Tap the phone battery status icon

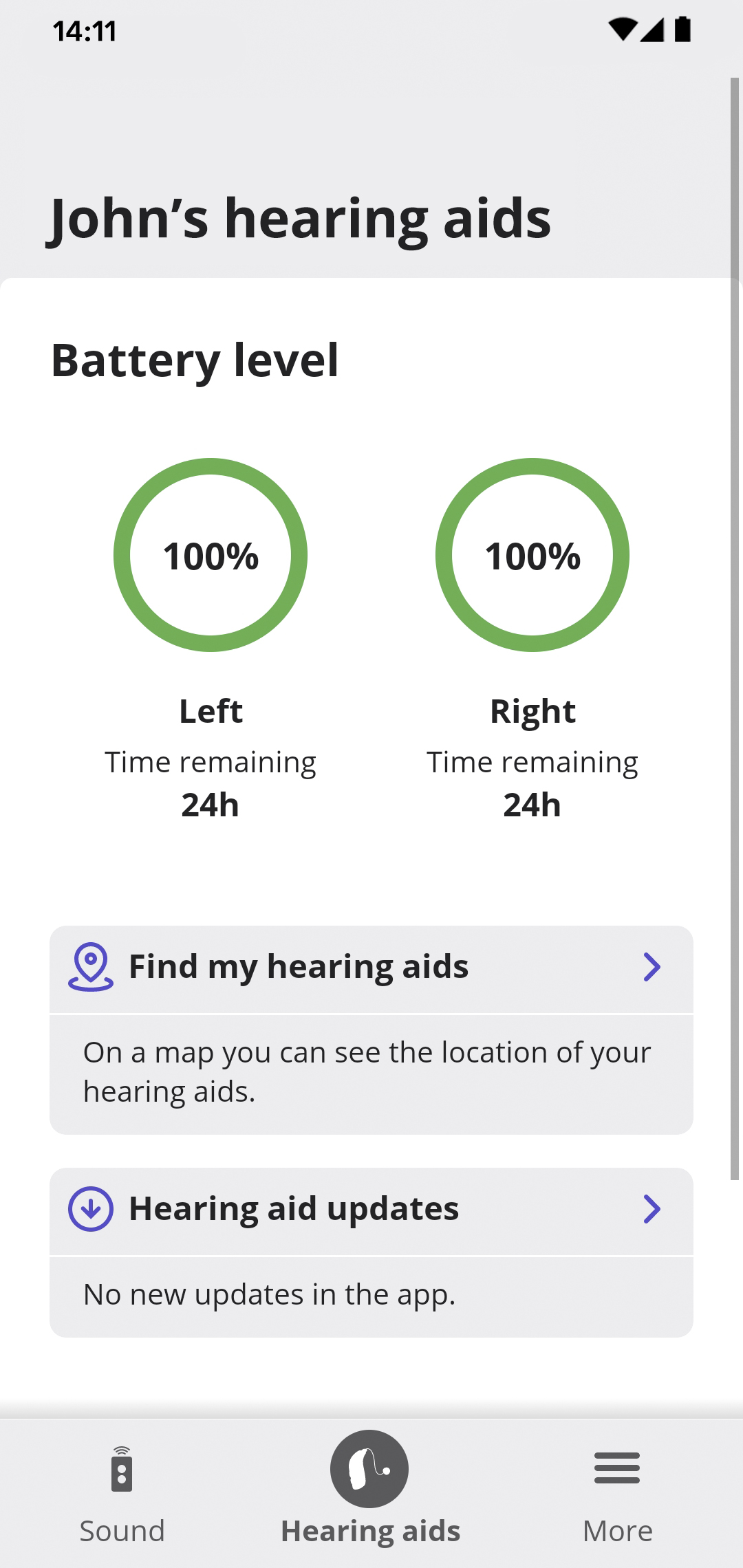pyautogui.click(x=682, y=30)
